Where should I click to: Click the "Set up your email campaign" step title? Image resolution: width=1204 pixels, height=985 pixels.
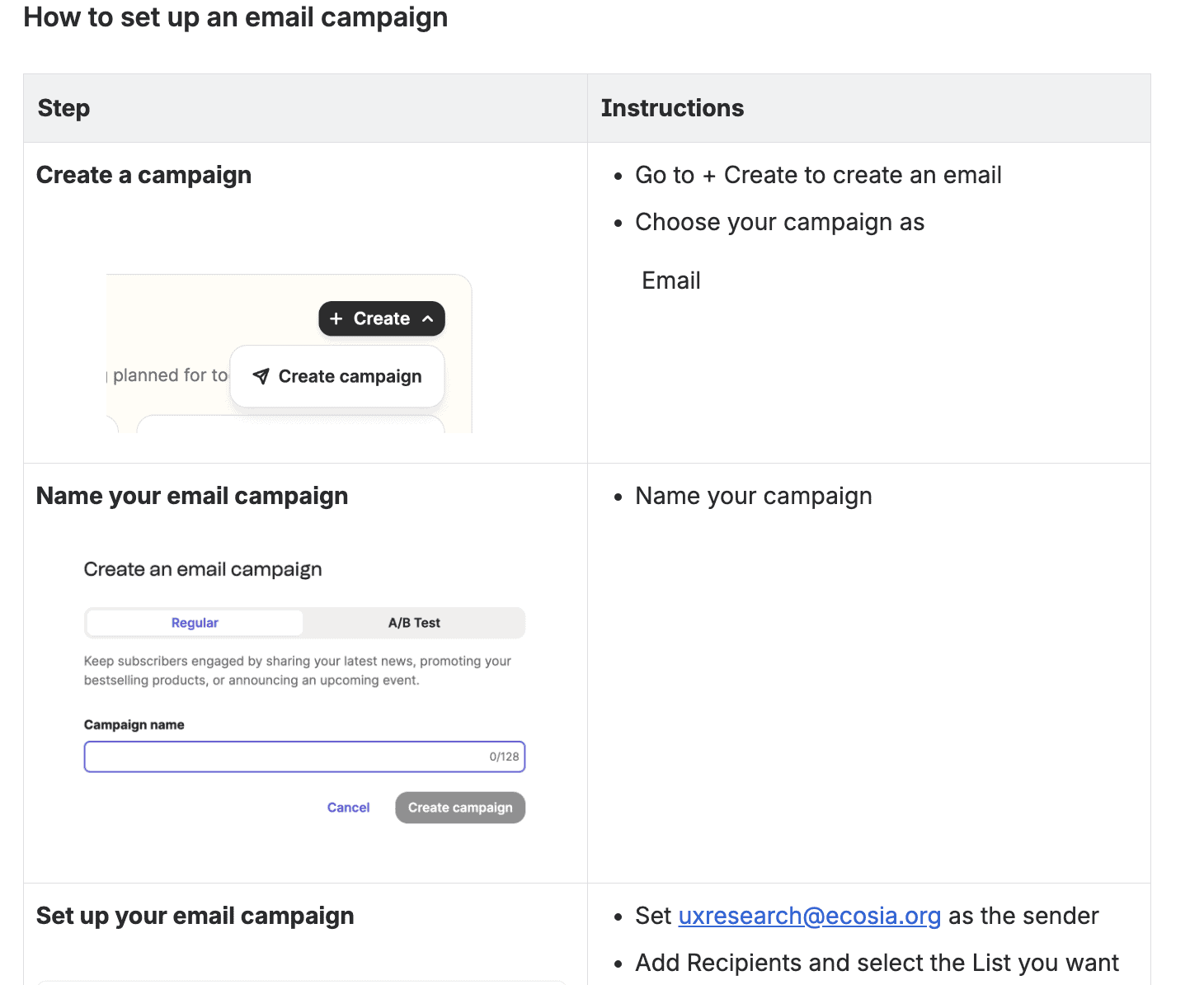click(x=195, y=916)
